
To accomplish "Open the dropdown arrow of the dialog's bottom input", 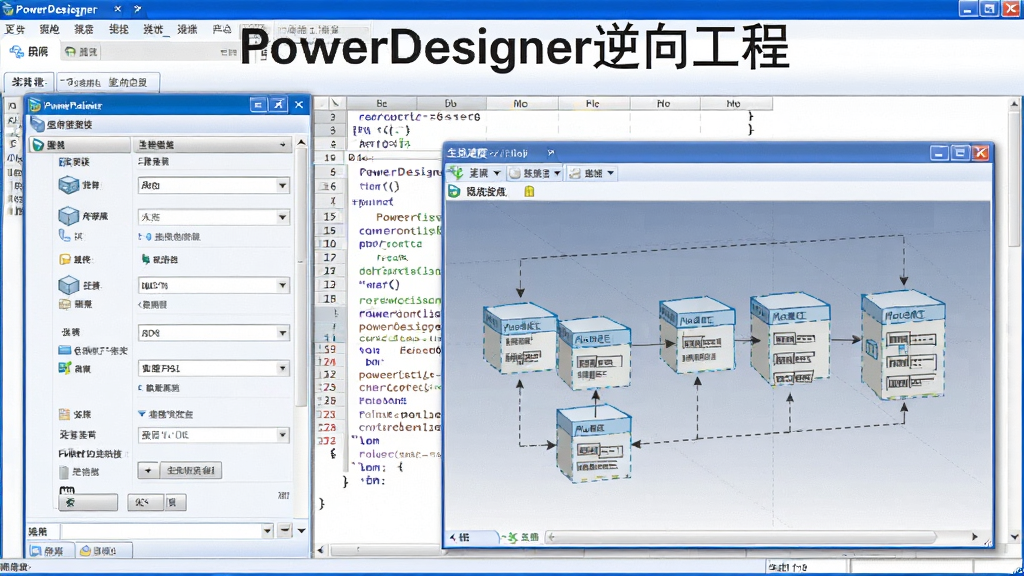I will [x=267, y=531].
